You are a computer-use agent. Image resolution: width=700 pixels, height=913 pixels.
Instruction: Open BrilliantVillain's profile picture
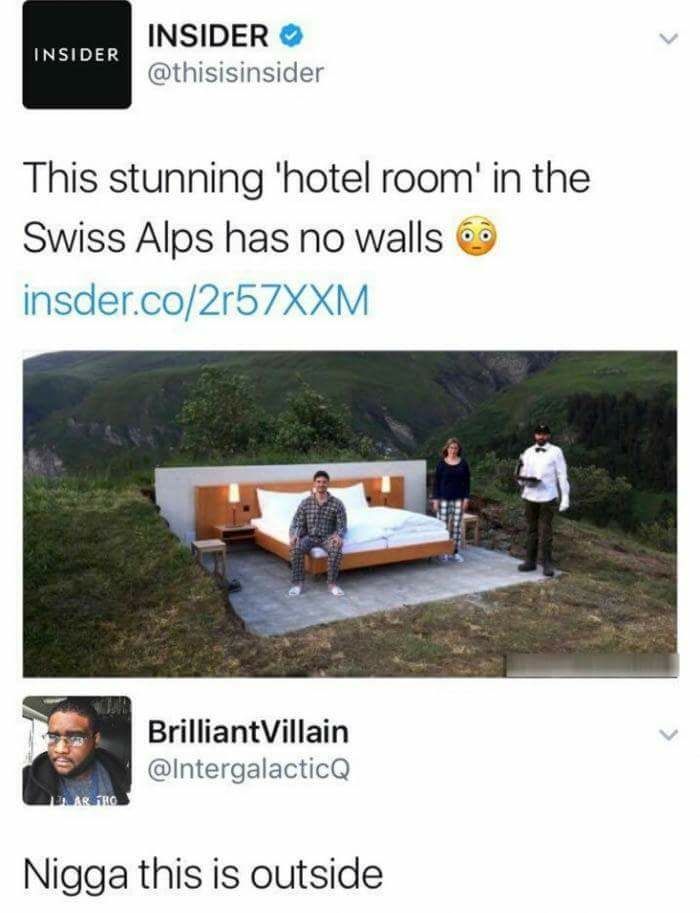[x=77, y=751]
